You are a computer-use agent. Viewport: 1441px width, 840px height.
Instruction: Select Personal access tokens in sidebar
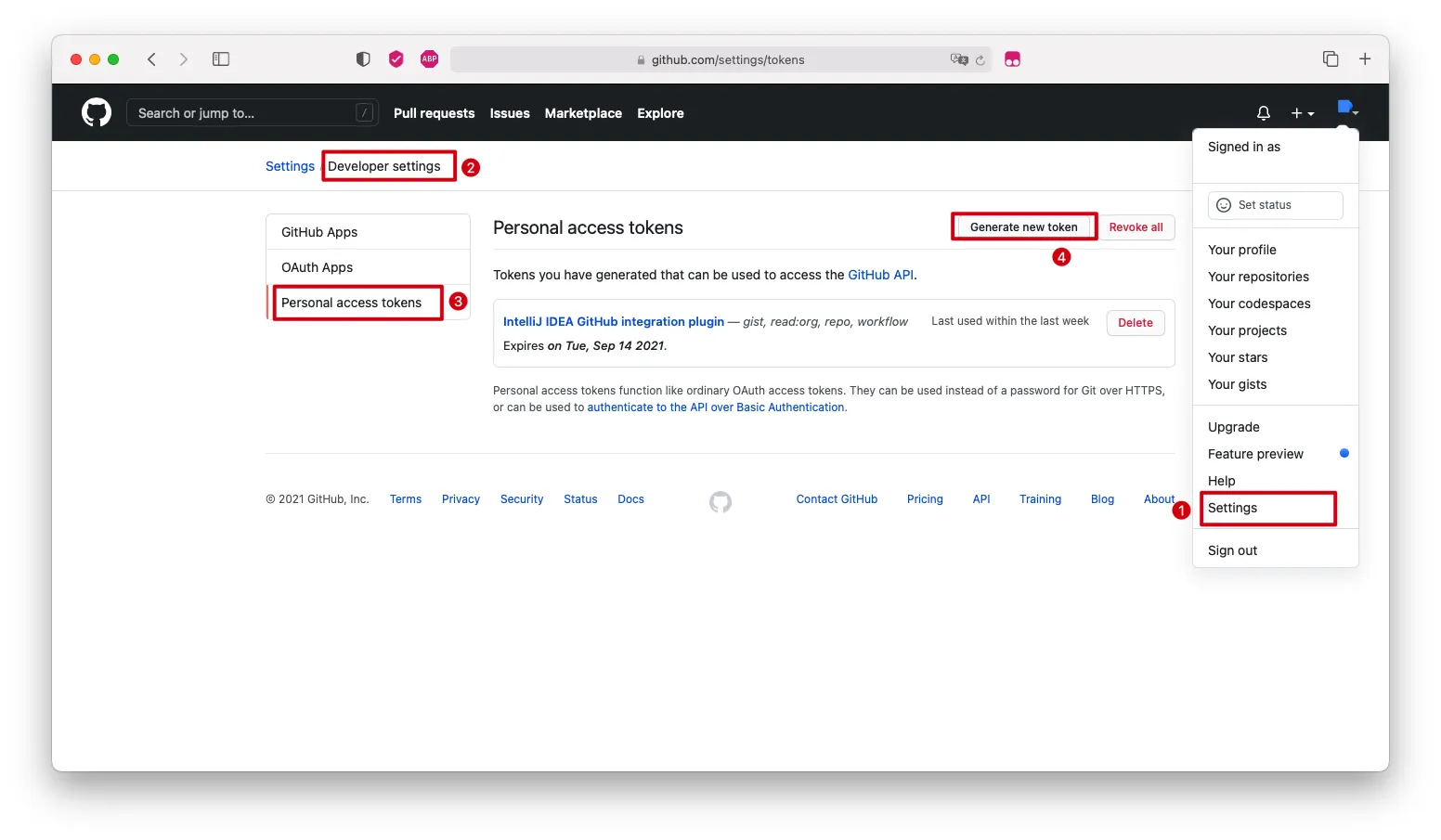(x=351, y=303)
